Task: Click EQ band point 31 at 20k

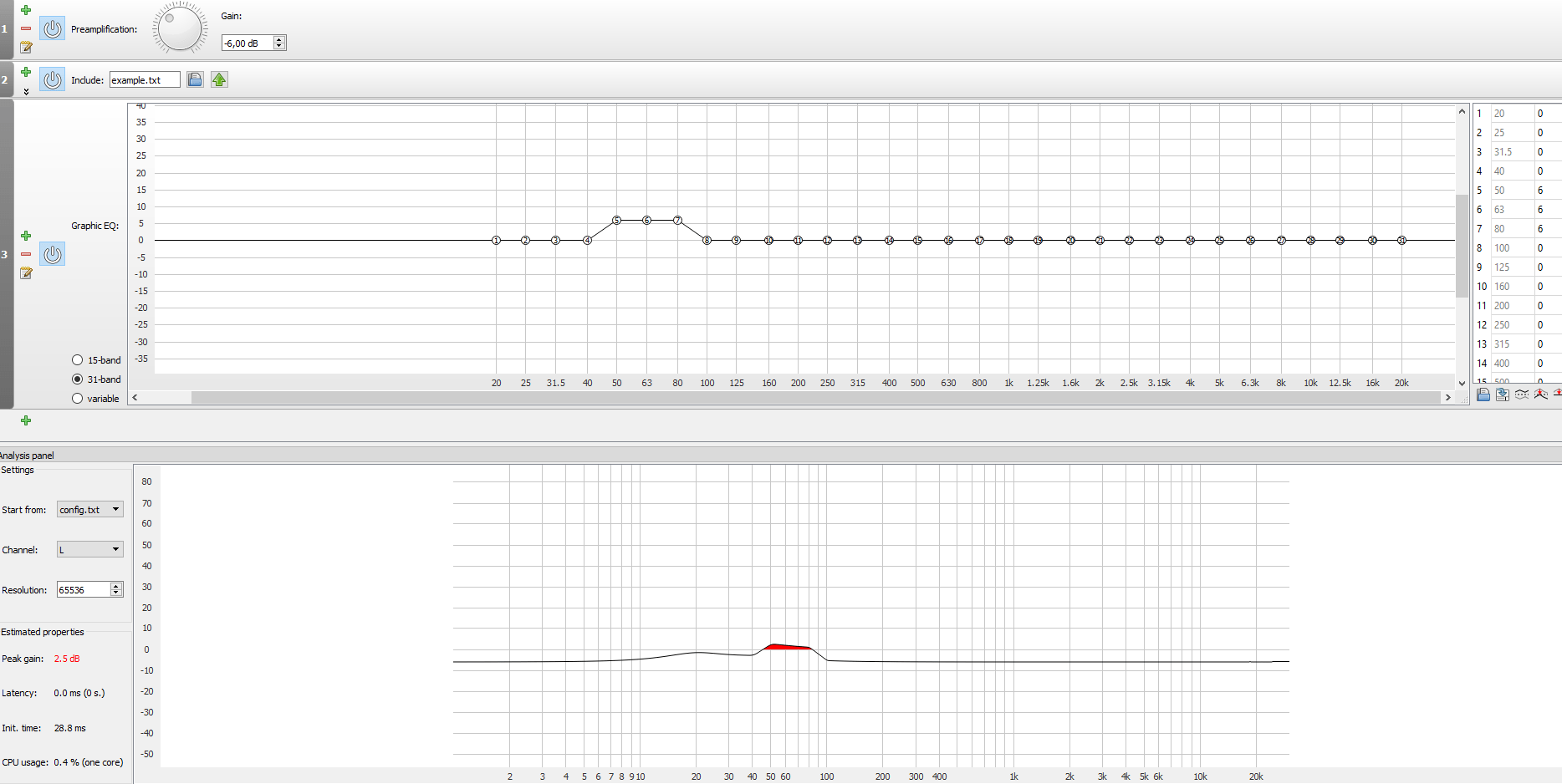Action: (x=1401, y=241)
